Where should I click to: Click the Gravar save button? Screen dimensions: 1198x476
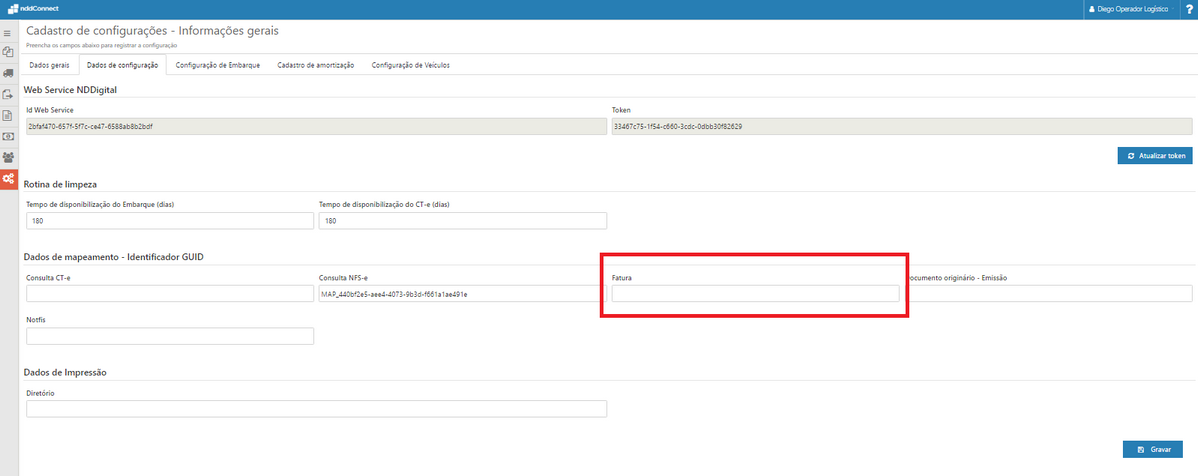1153,449
